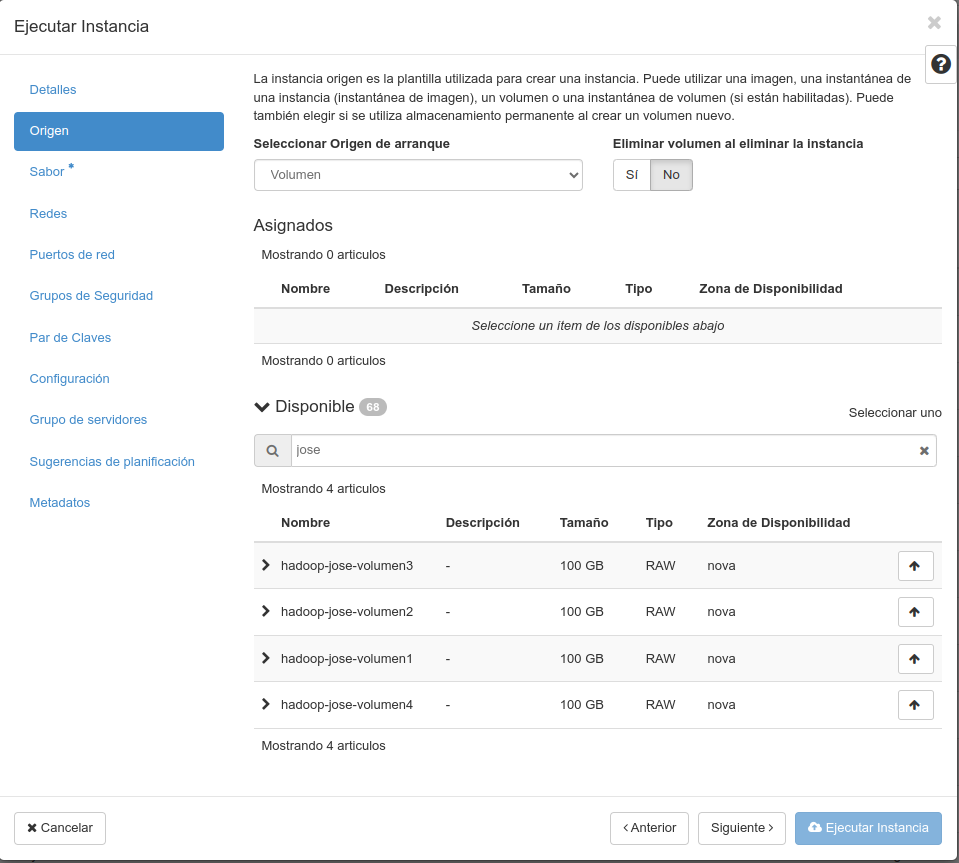This screenshot has width=959, height=863.
Task: Select Sí for eliminar volumen
Action: coord(630,175)
